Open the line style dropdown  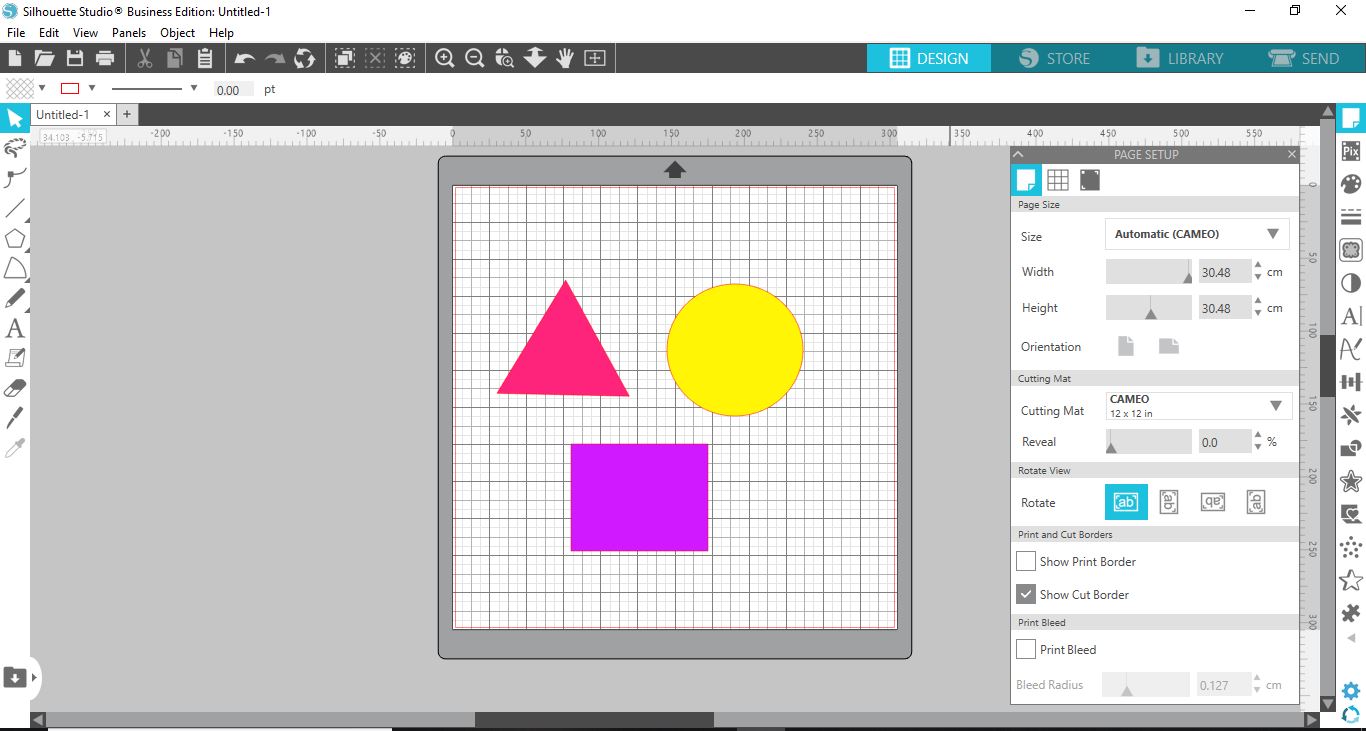coord(195,88)
